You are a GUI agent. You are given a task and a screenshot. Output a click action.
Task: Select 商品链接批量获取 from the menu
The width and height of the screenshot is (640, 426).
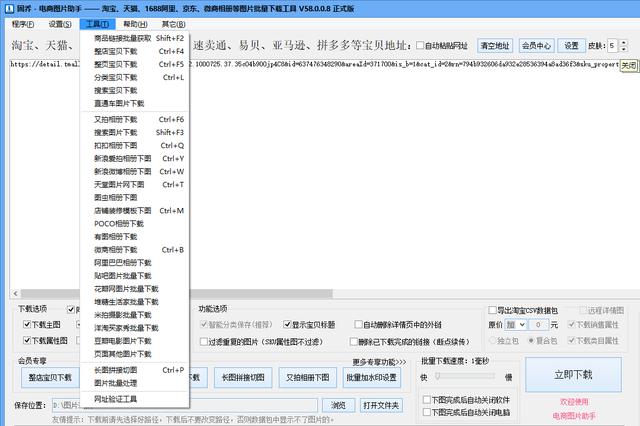pyautogui.click(x=135, y=38)
